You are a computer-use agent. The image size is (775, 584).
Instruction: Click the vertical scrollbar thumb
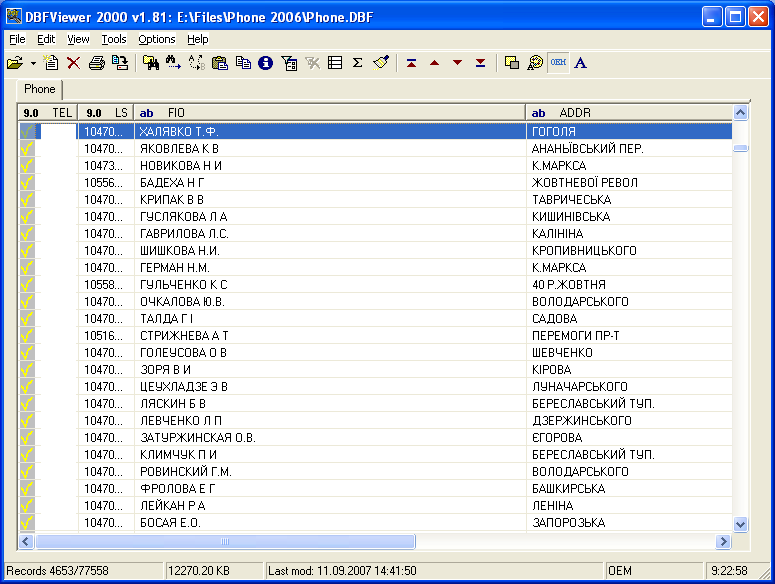[740, 148]
